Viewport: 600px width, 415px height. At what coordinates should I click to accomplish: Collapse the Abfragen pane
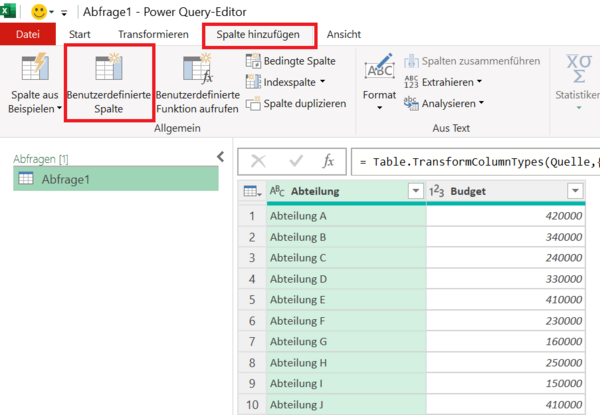coord(221,156)
